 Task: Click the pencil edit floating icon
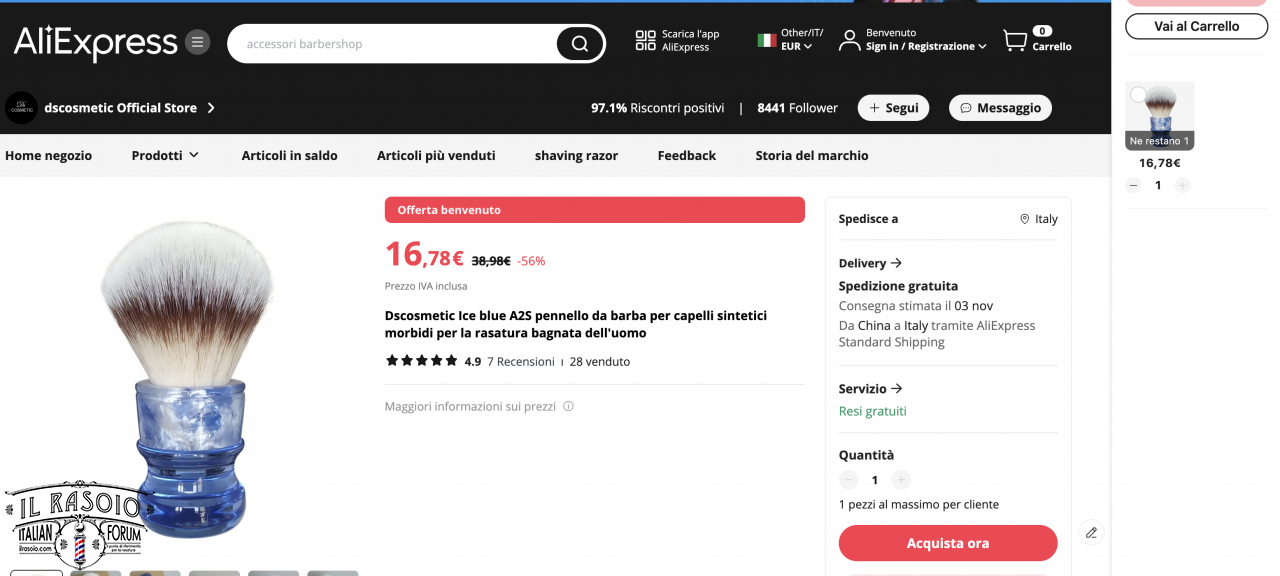click(x=1091, y=532)
